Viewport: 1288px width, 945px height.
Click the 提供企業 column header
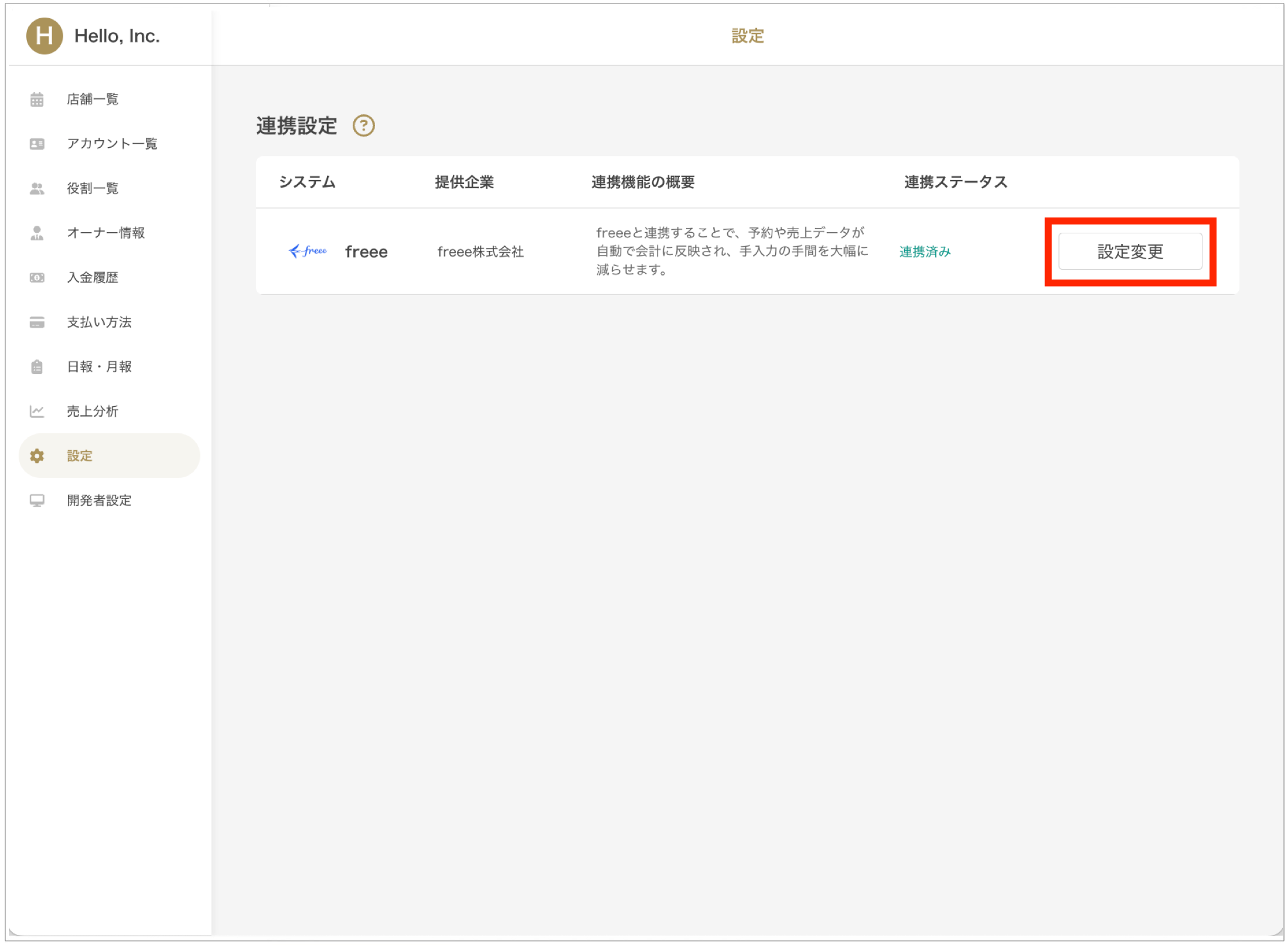click(x=464, y=182)
